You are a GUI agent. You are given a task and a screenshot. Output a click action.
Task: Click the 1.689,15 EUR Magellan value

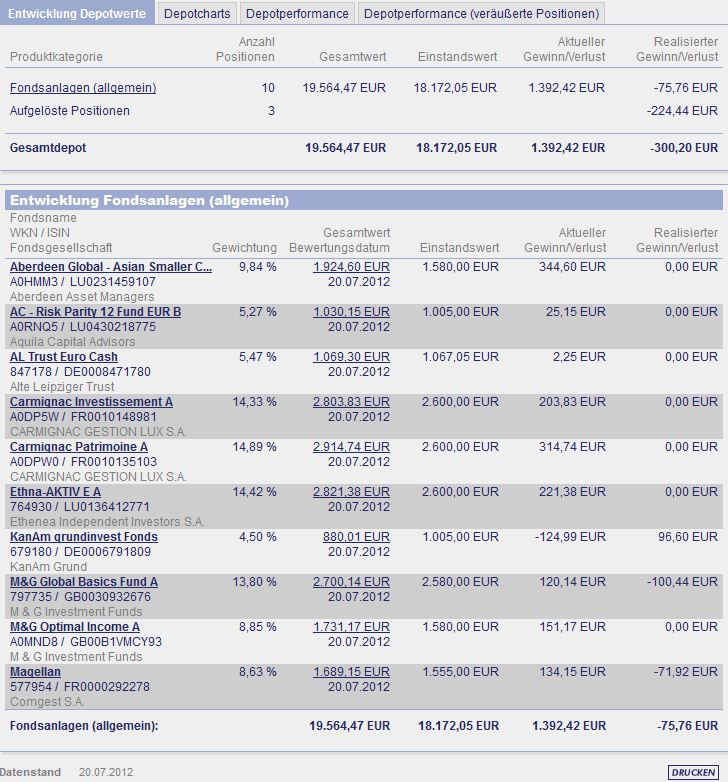tap(352, 671)
